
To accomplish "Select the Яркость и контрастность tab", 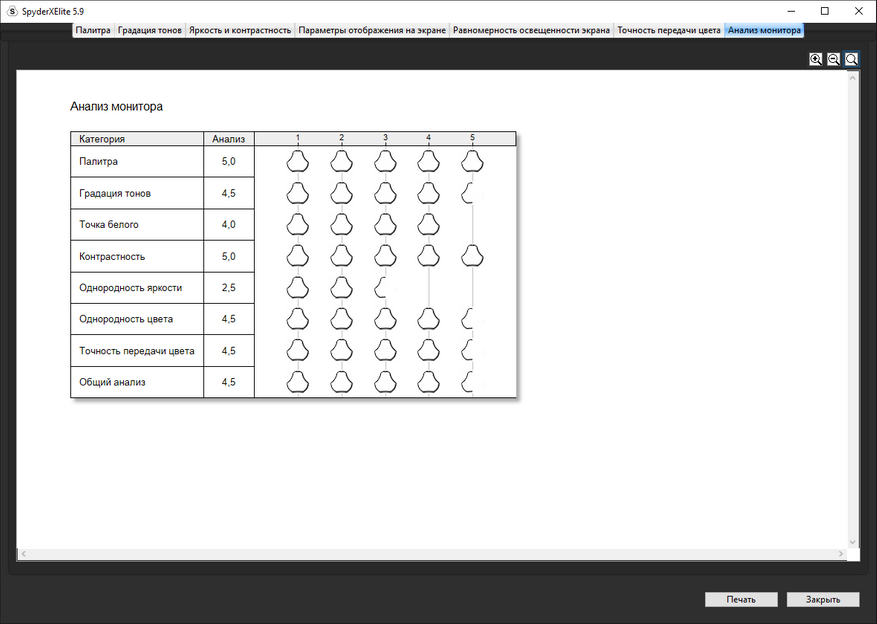I will click(240, 30).
